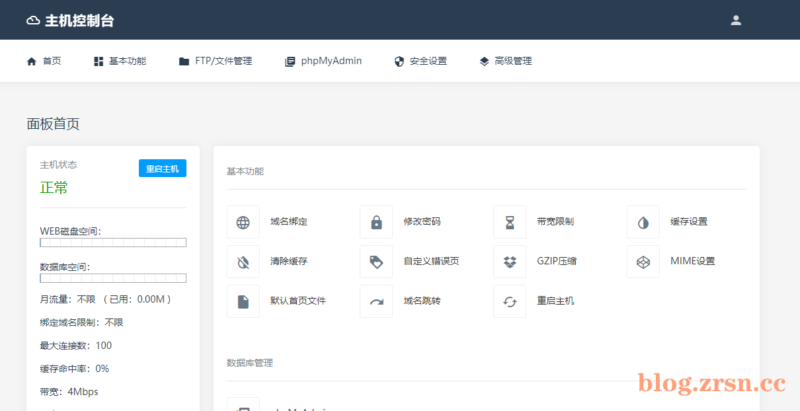Open the redirect arrow icon for 域名跳转
This screenshot has width=800, height=411.
(376, 301)
